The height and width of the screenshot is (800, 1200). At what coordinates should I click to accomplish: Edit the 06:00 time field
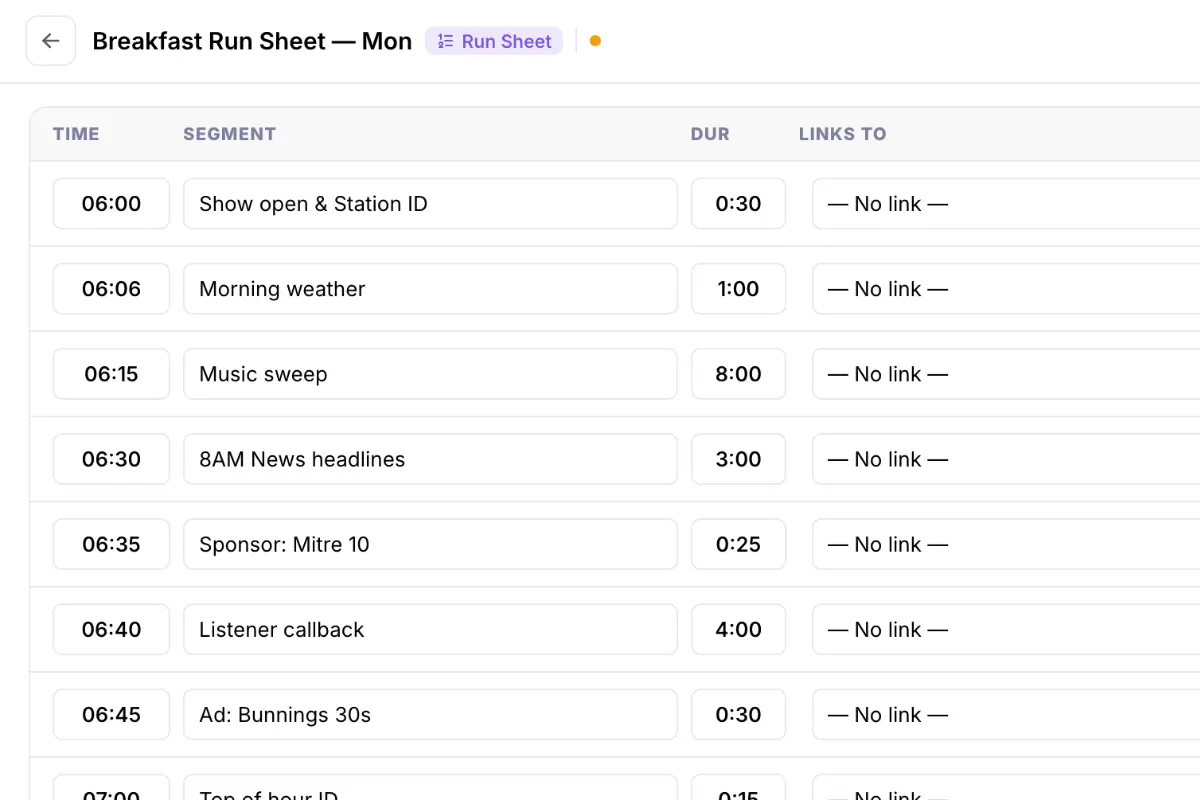tap(111, 204)
